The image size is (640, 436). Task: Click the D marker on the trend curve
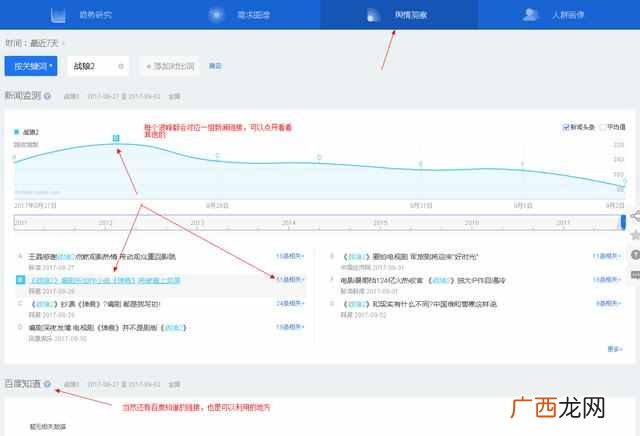[x=319, y=157]
